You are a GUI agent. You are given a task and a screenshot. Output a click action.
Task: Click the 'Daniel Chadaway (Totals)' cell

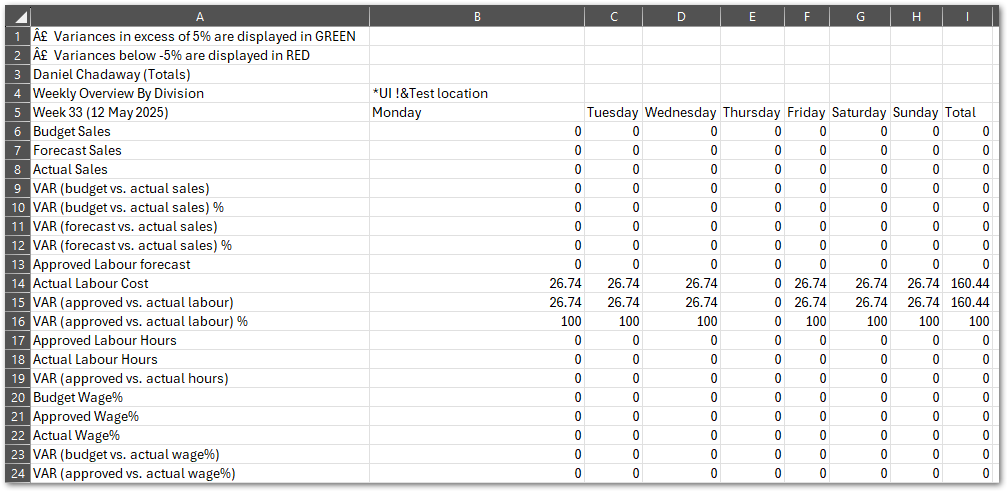200,74
